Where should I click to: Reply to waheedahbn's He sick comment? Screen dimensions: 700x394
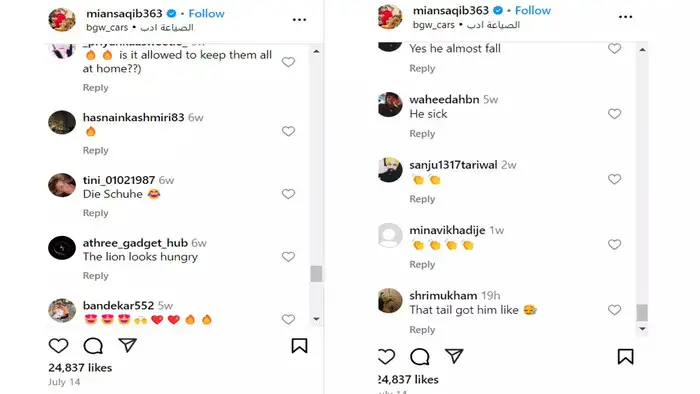click(x=422, y=133)
